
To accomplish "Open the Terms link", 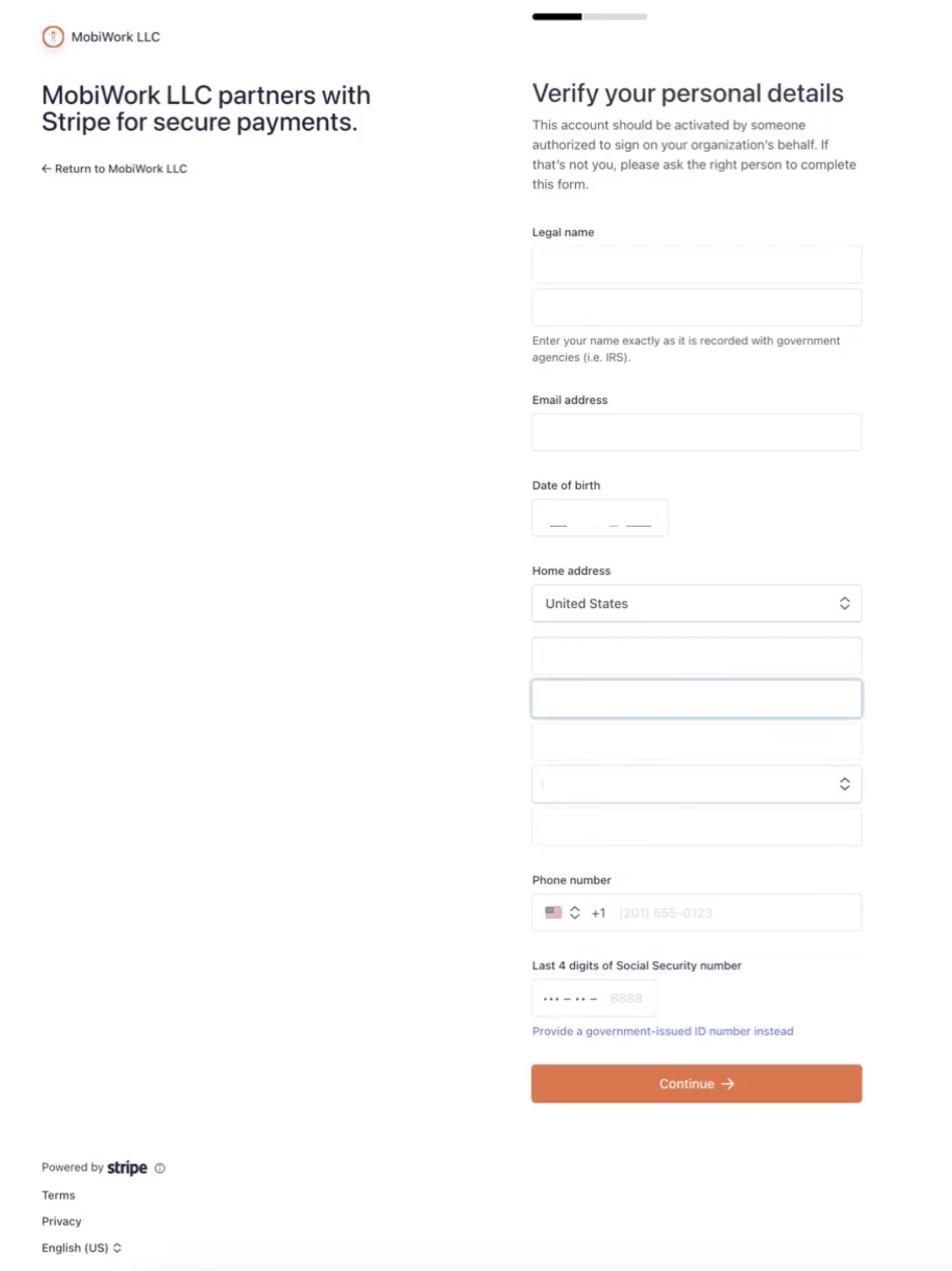I will (58, 1194).
